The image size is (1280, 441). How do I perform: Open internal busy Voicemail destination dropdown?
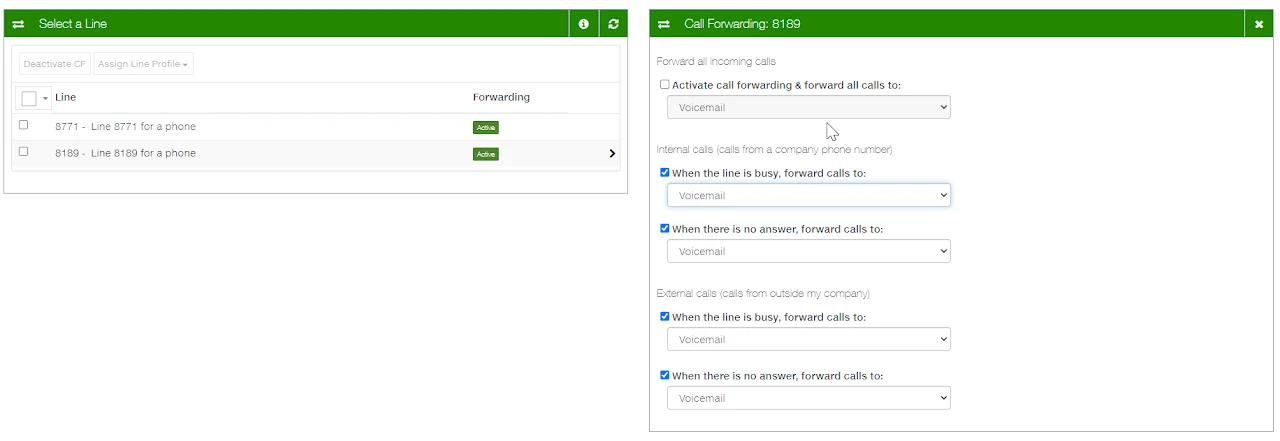(x=809, y=195)
